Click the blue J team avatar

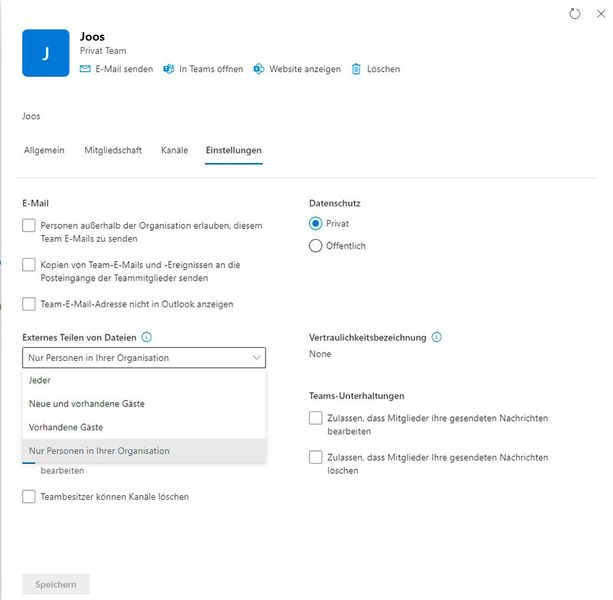point(46,53)
